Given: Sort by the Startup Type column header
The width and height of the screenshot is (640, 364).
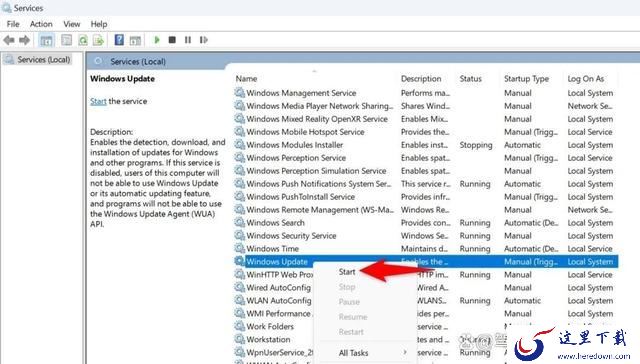Looking at the screenshot, I should (526, 79).
